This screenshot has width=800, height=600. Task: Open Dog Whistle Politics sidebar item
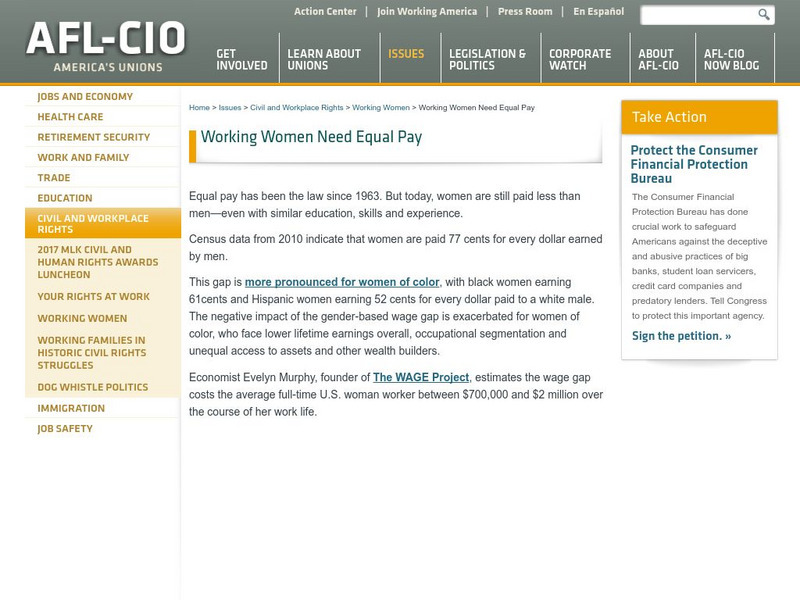point(92,387)
